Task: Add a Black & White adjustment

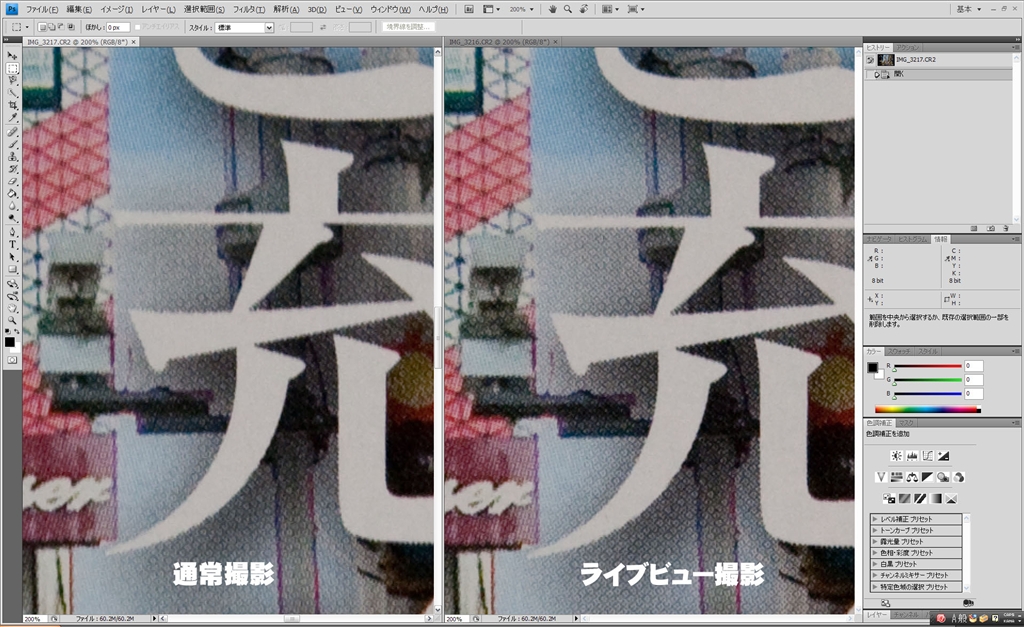Action: coord(927,477)
